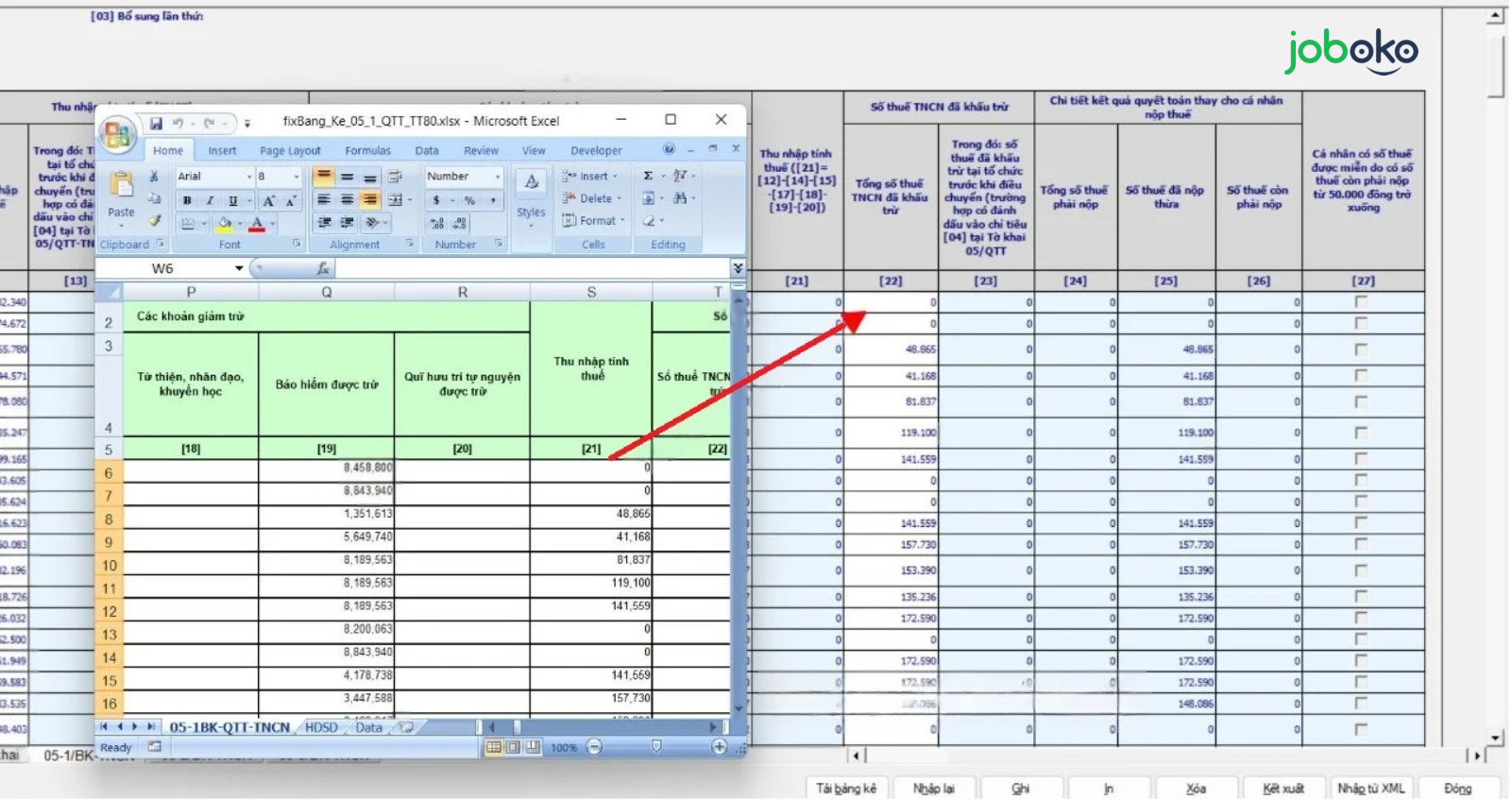
Task: Save the workbook from Quick Access Toolbar
Action: click(x=156, y=123)
